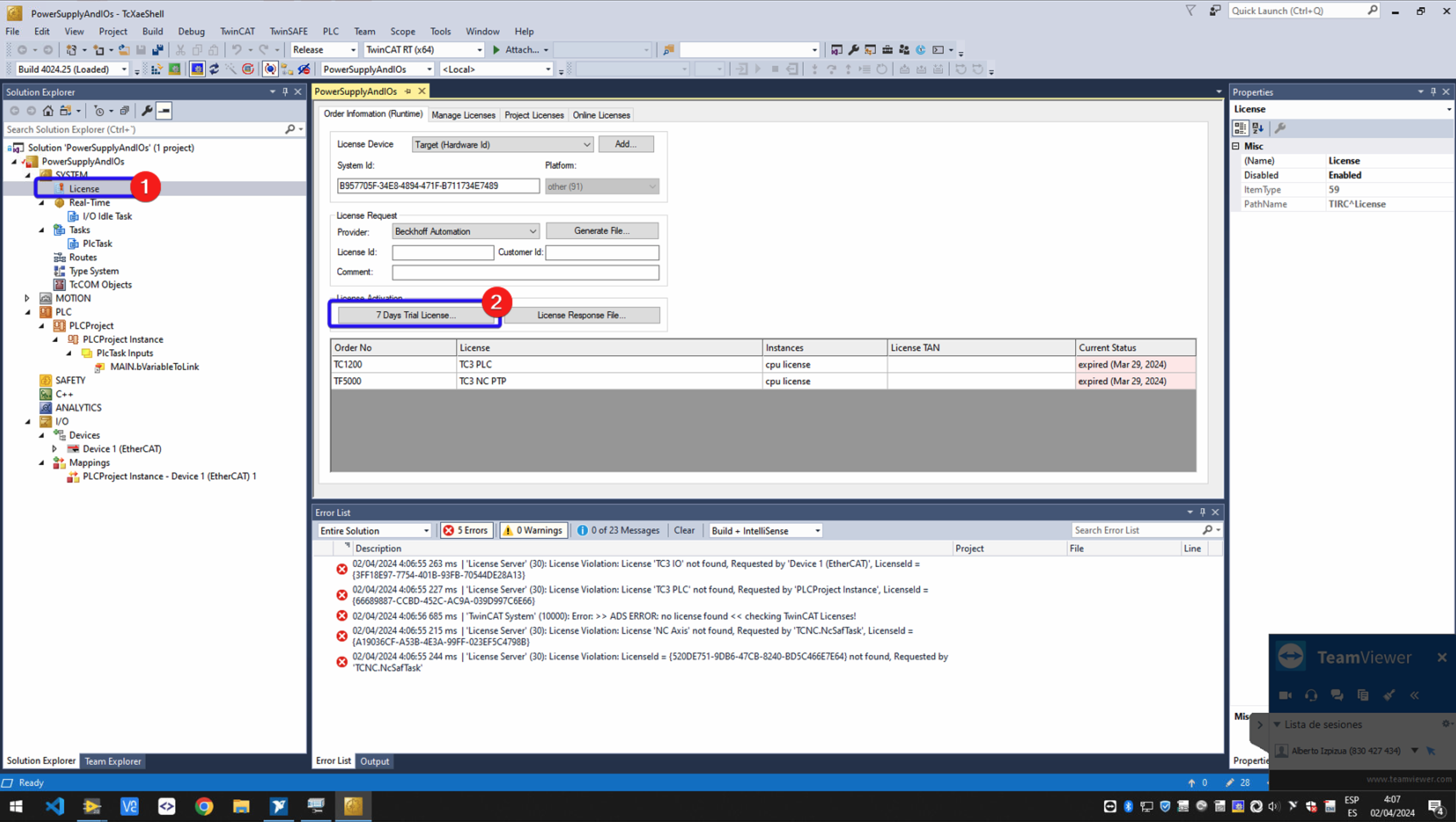The image size is (1456, 822).
Task: Open the TwinCAT RT (x64) platform dropdown
Action: [x=423, y=50]
